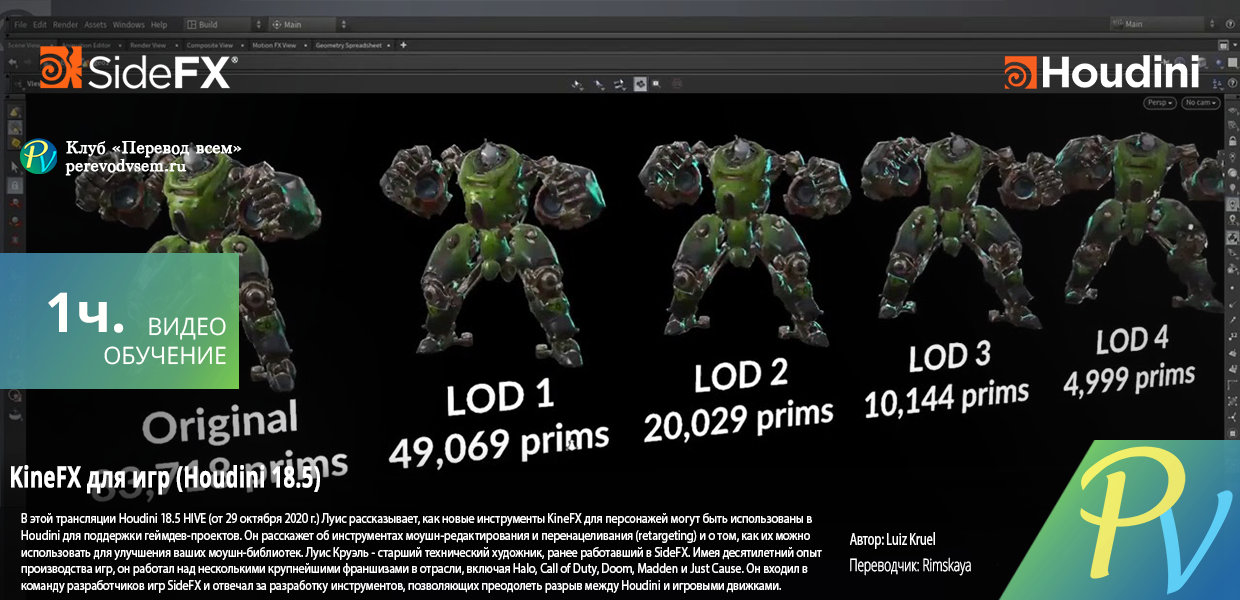Open the Help menu
The height and width of the screenshot is (600, 1240).
pyautogui.click(x=159, y=24)
